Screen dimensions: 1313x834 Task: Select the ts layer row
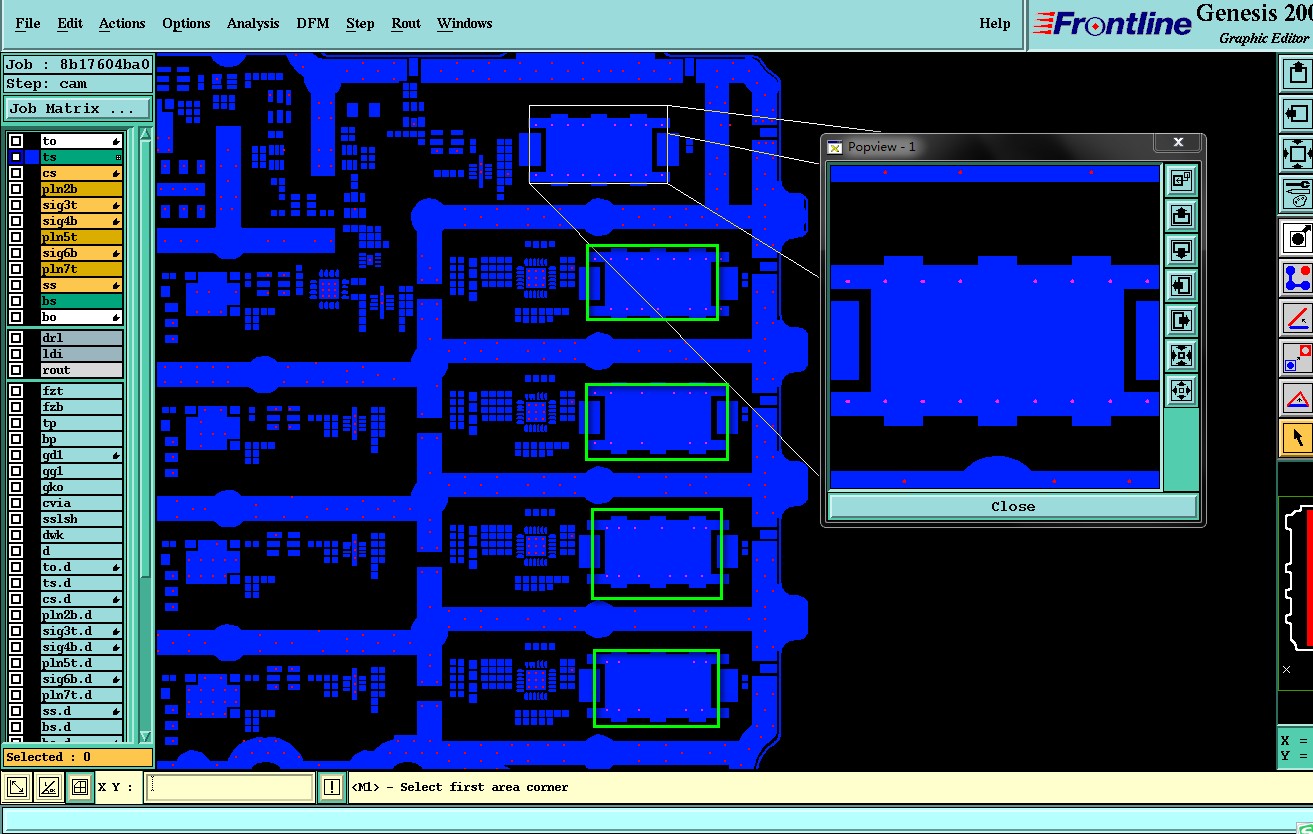tap(81, 157)
